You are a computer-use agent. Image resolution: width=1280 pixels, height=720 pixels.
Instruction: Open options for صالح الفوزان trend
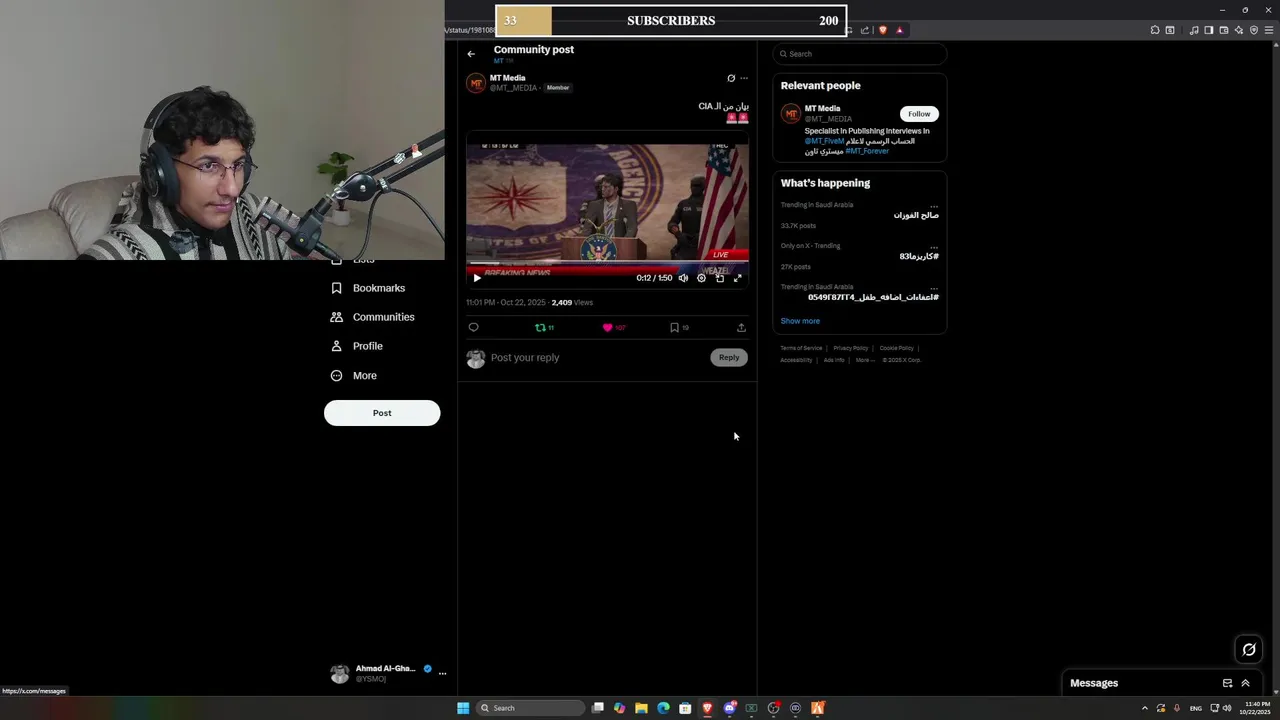tap(934, 206)
